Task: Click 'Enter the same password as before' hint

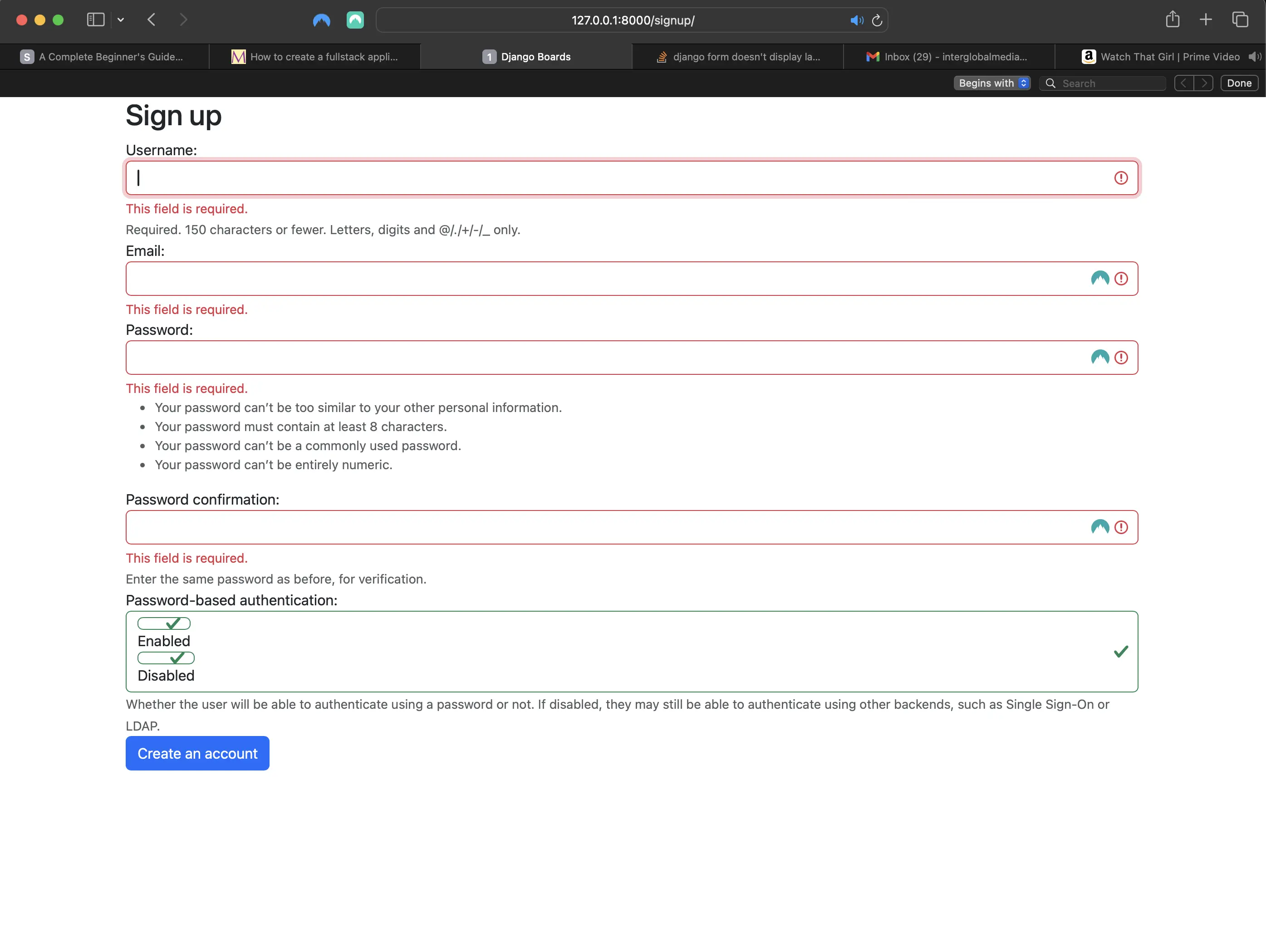Action: [x=276, y=579]
